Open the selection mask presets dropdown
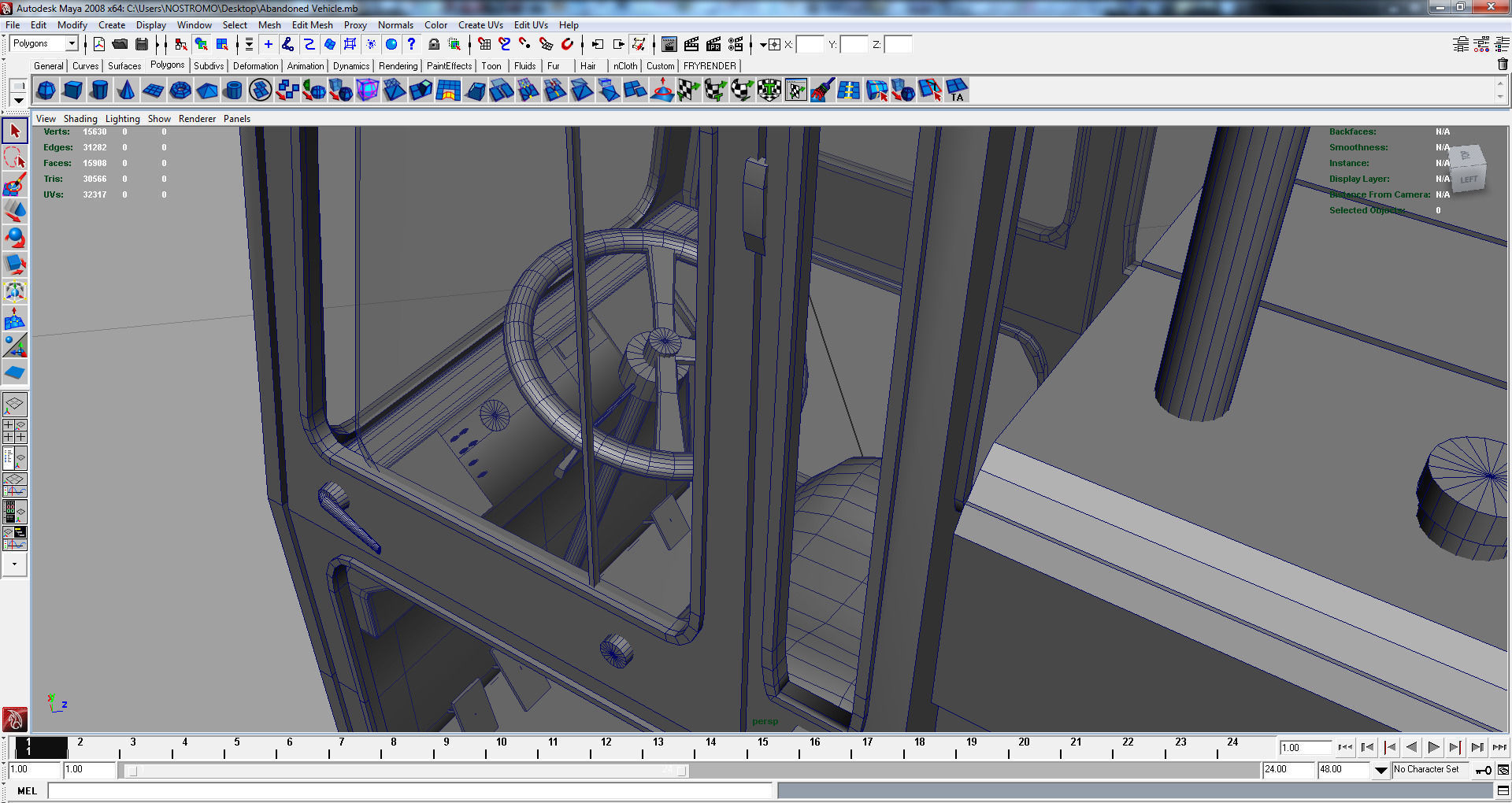The height and width of the screenshot is (803, 1512). pyautogui.click(x=249, y=44)
